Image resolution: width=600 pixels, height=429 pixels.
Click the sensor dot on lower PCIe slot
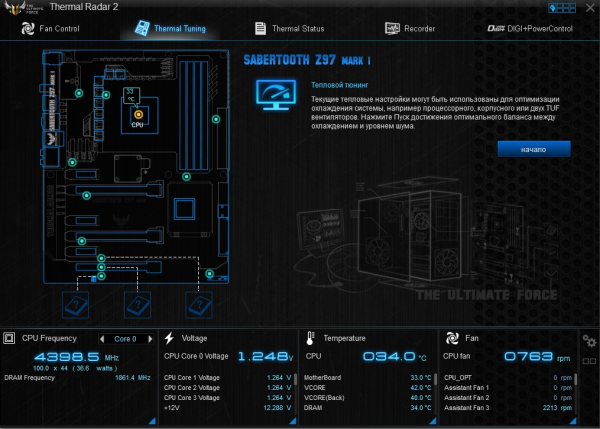click(x=82, y=241)
